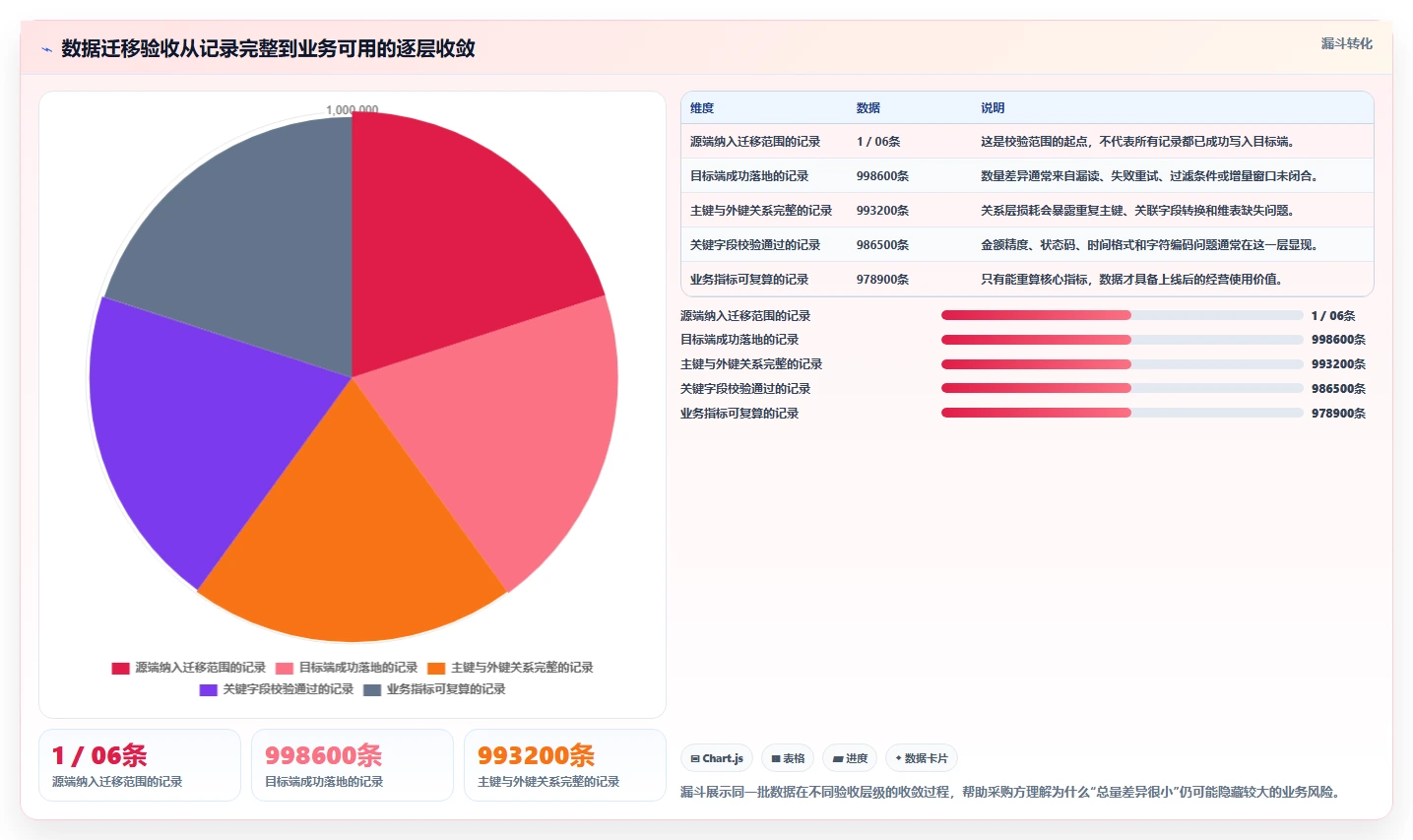This screenshot has width=1413, height=840.
Task: Toggle the orange legend swatch 主键与外键关系完整的记录
Action: tap(436, 668)
